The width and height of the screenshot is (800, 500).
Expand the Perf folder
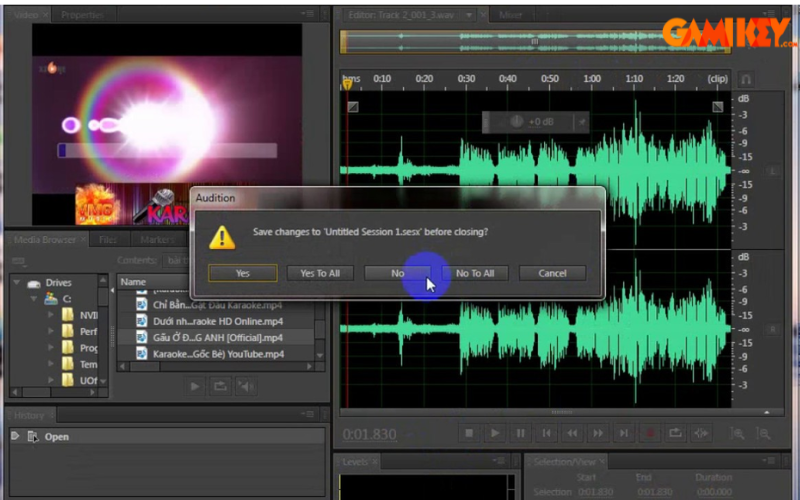click(x=51, y=331)
